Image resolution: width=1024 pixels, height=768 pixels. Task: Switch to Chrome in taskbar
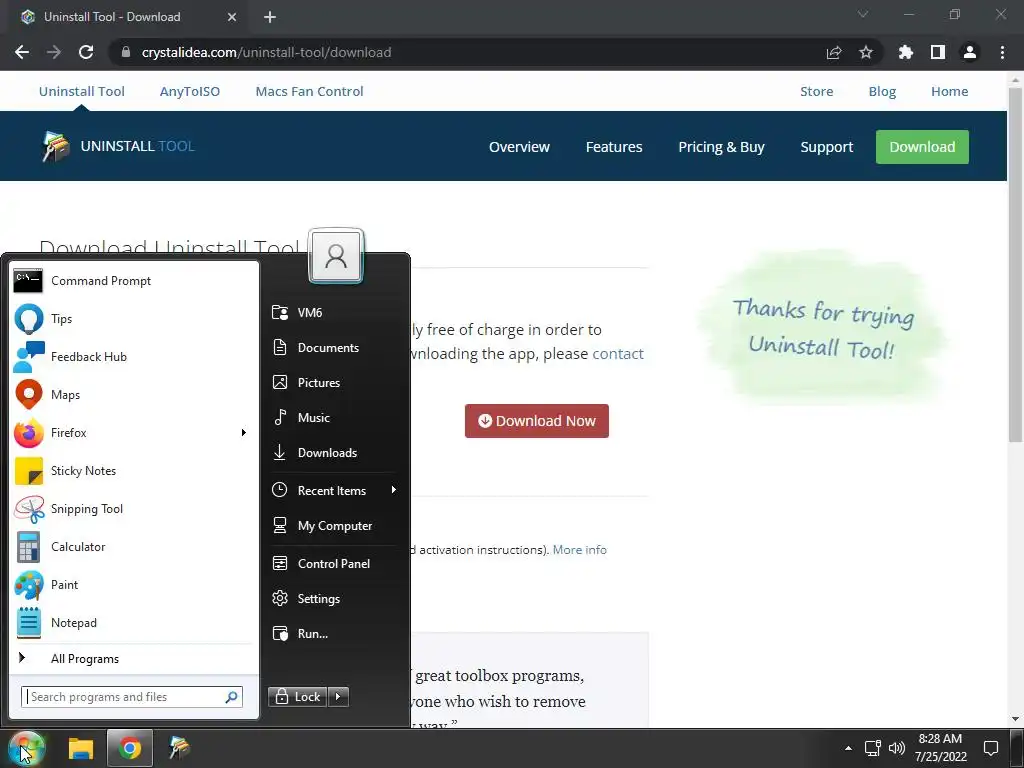(130, 748)
